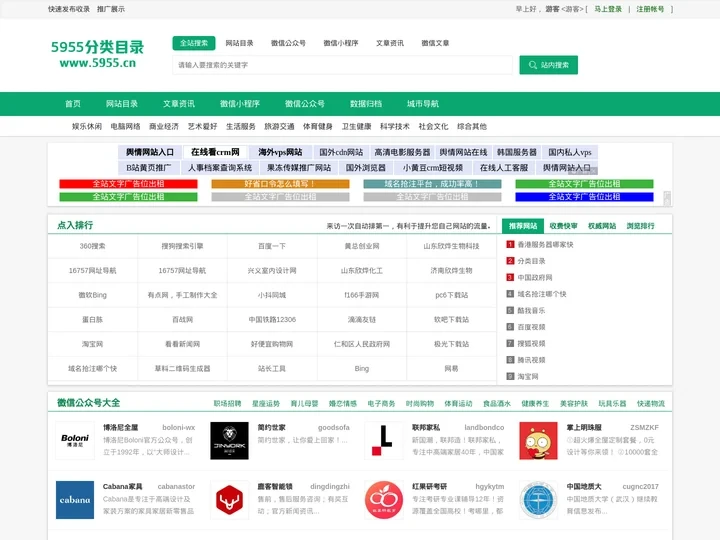Open the 卫生健康 category link

coord(356,126)
